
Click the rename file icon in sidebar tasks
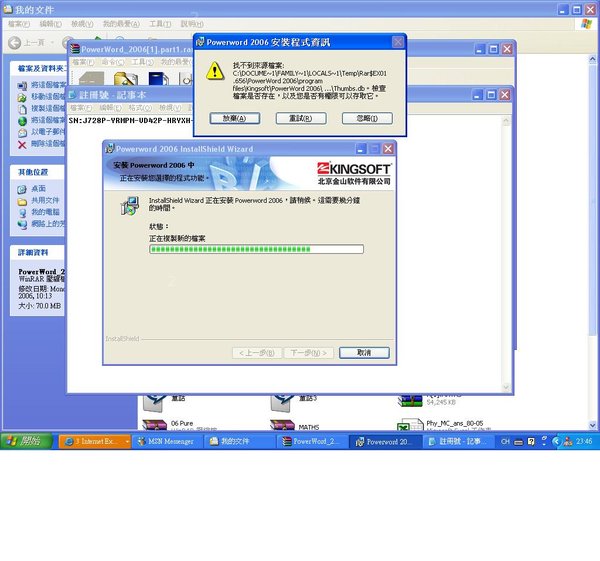[22, 85]
